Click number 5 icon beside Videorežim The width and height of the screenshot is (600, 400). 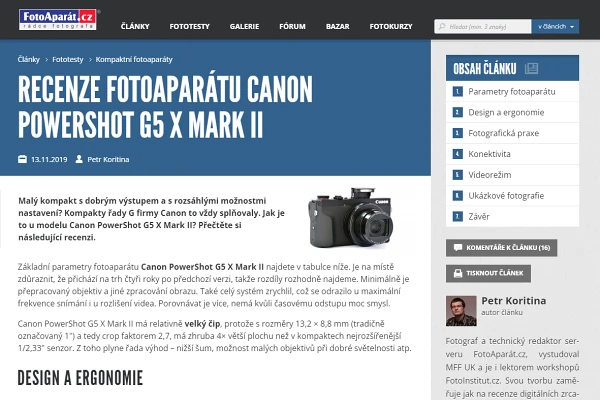(x=458, y=175)
